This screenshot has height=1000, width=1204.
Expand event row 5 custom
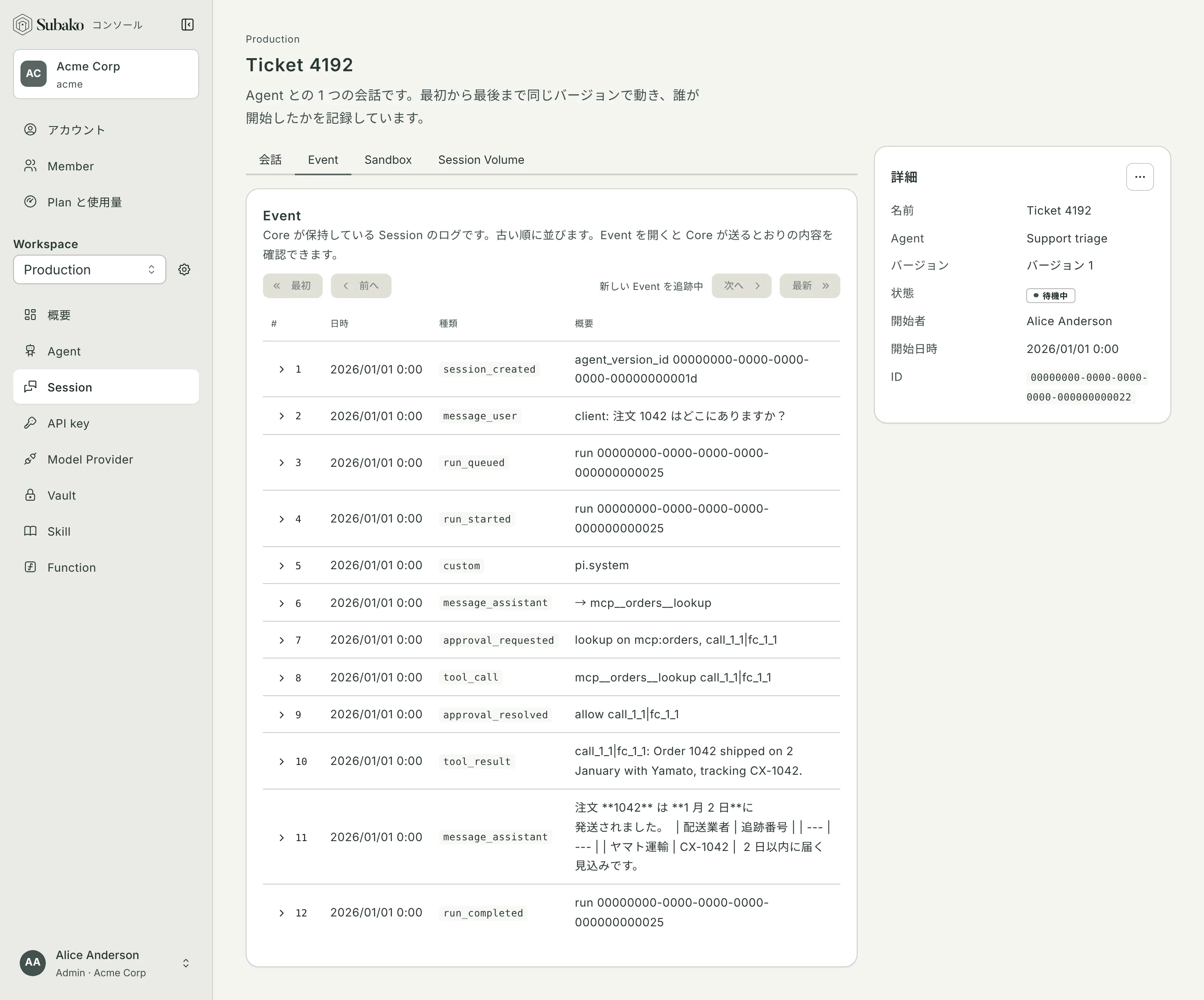pos(281,566)
